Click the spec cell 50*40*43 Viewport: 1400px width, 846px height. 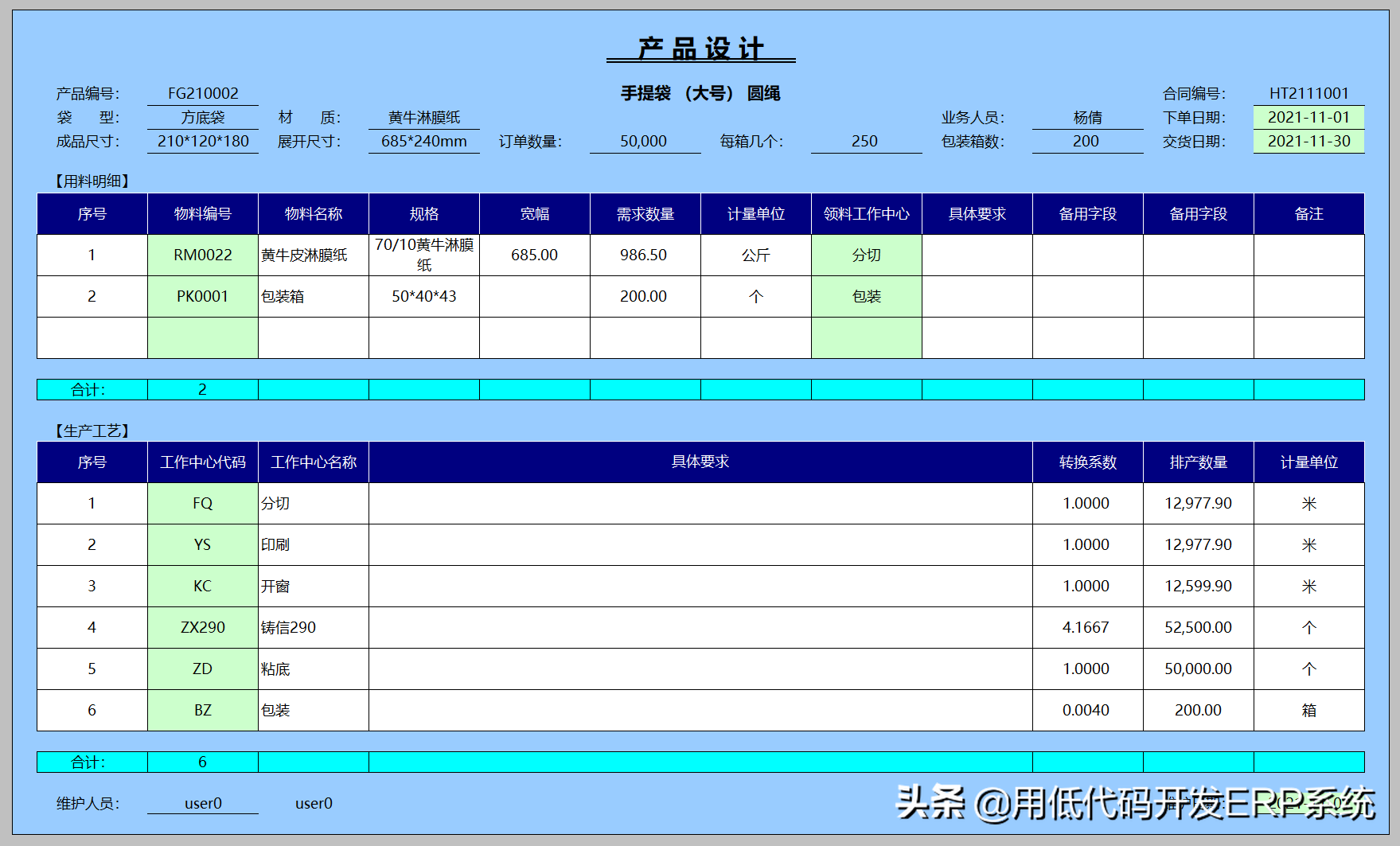pyautogui.click(x=424, y=297)
